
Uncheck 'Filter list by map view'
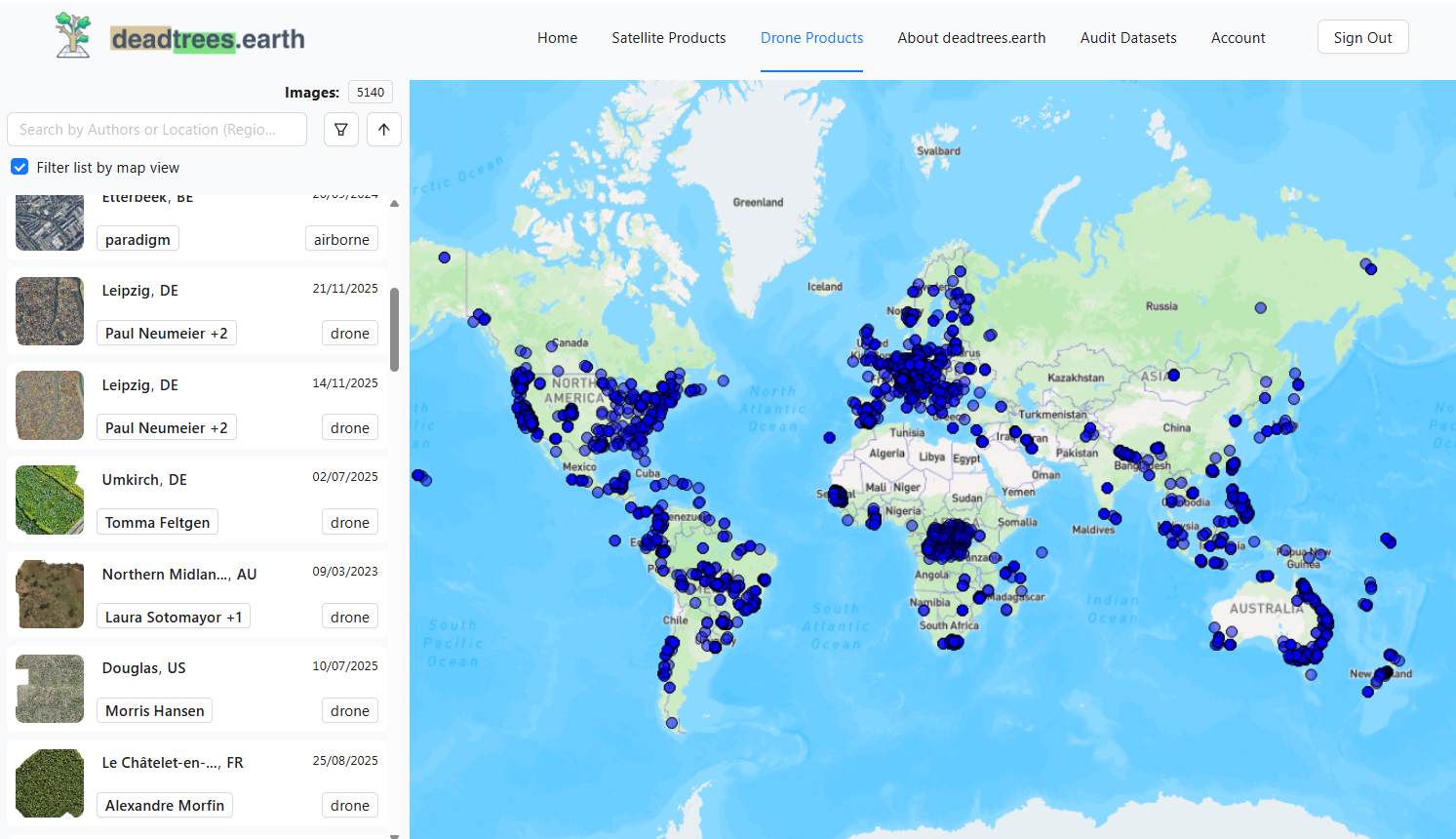click(x=20, y=166)
